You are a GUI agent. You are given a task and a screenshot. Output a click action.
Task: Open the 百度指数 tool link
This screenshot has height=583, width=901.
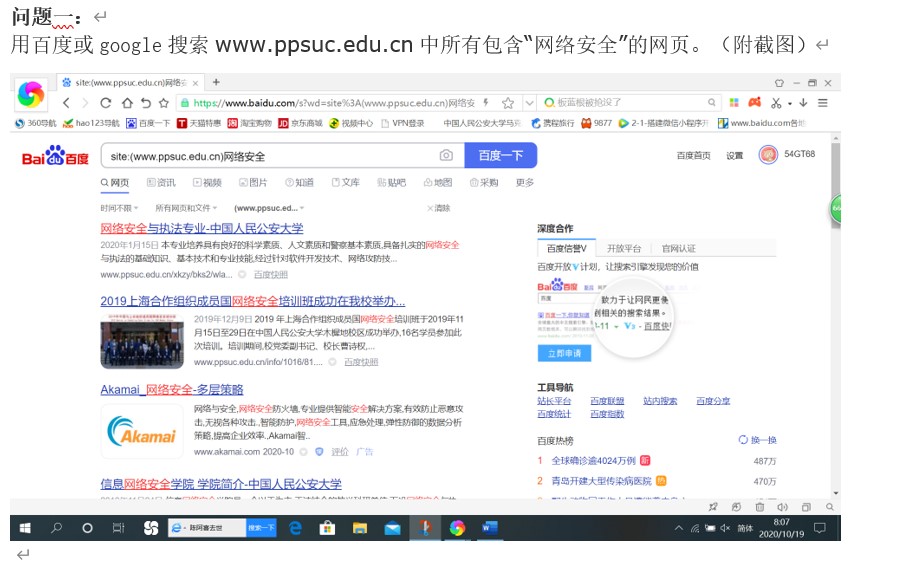click(x=607, y=414)
